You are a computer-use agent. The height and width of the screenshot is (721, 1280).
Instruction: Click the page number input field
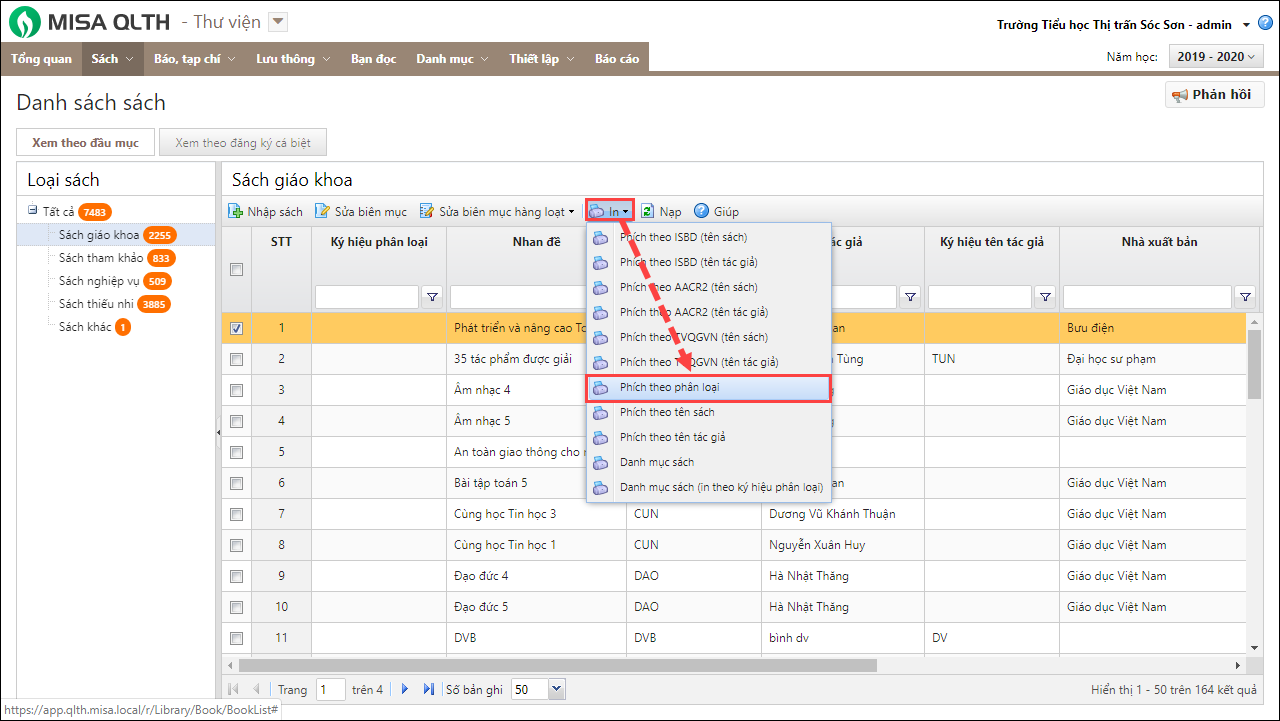330,689
